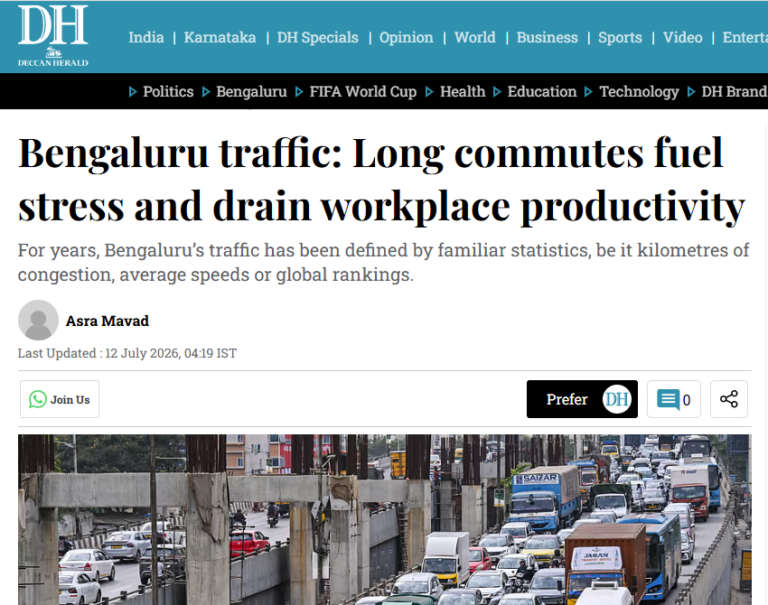The width and height of the screenshot is (768, 605).
Task: Open the DH Specials menu item
Action: [x=317, y=37]
